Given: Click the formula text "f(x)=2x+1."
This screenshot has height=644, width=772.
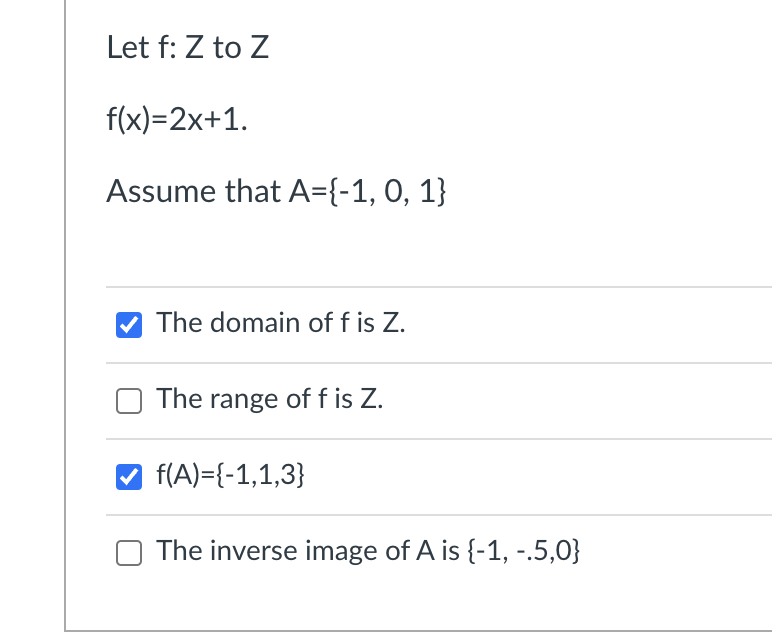Looking at the screenshot, I should pyautogui.click(x=177, y=120).
